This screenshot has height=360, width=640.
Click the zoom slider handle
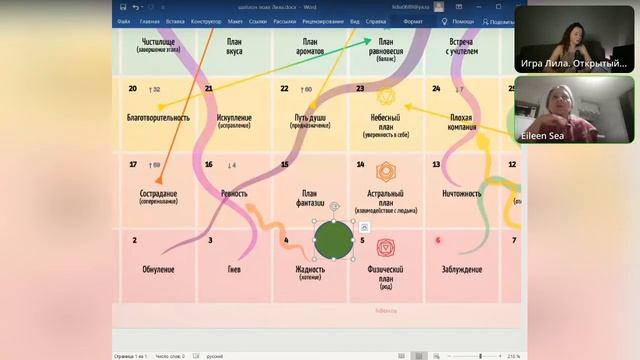480,356
